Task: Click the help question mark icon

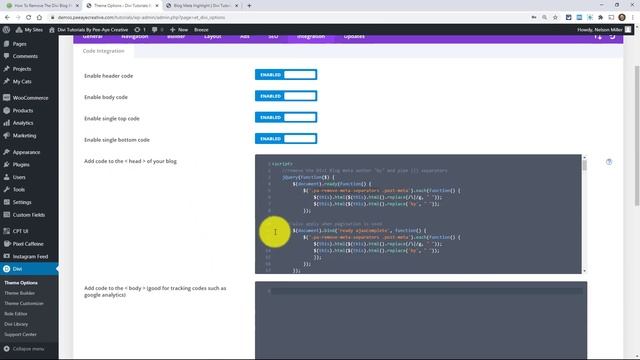Action: tap(609, 162)
